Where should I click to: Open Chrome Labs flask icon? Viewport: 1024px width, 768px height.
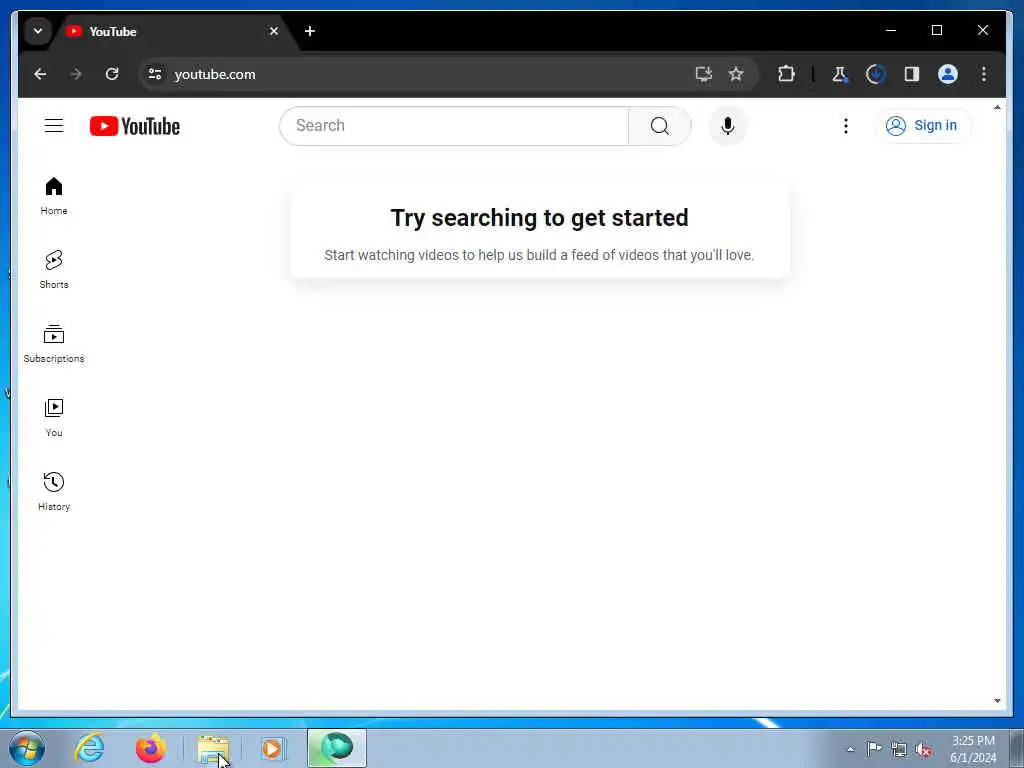840,74
